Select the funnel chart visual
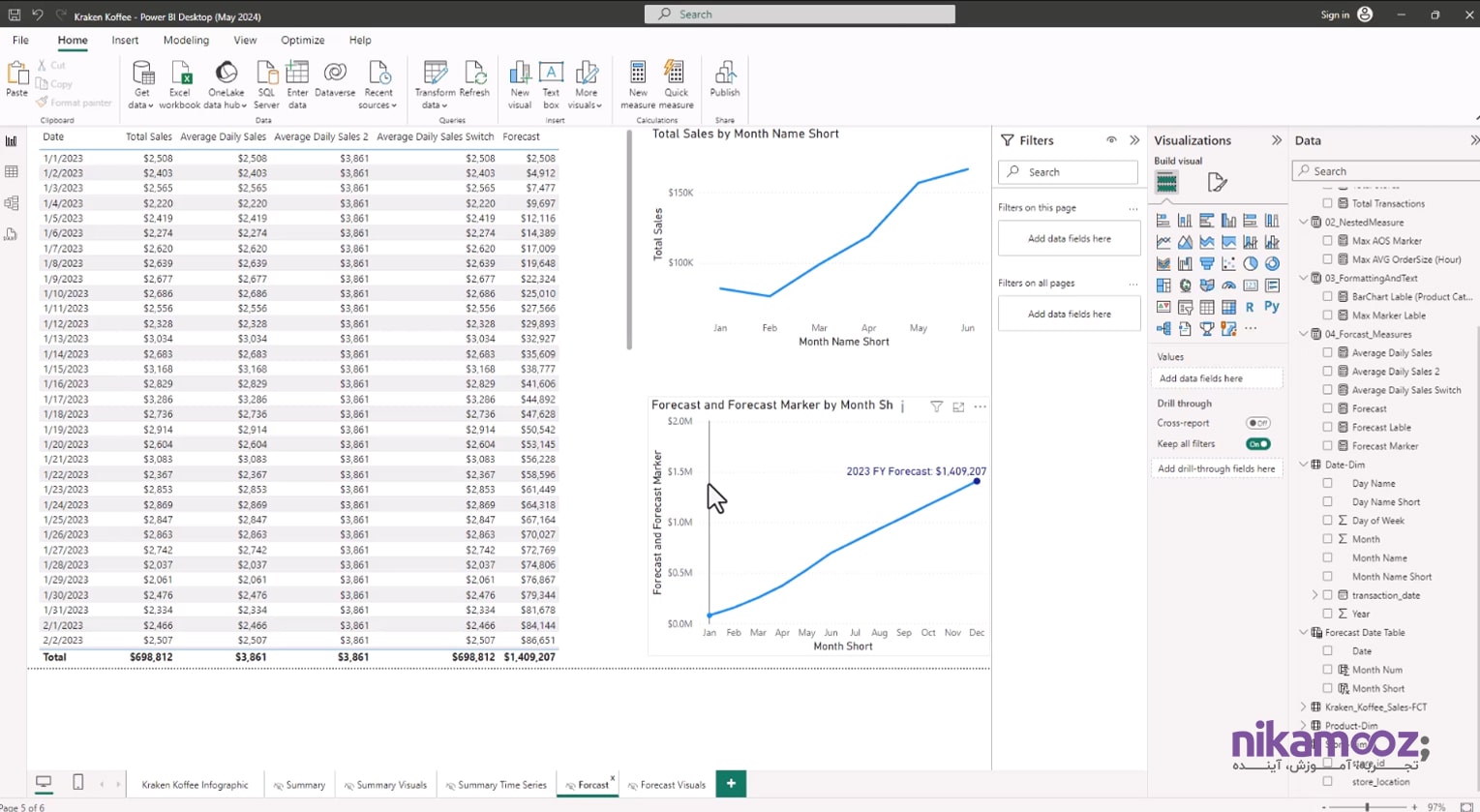Image resolution: width=1480 pixels, height=812 pixels. [x=1207, y=263]
